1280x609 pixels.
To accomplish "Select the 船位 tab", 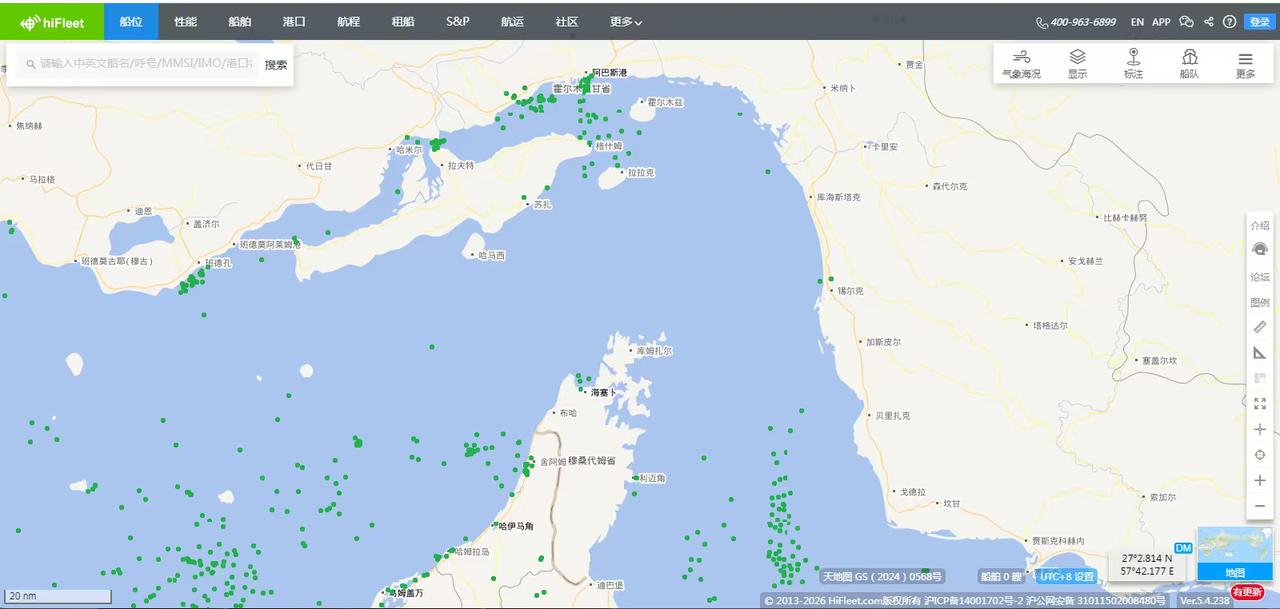I will point(131,21).
